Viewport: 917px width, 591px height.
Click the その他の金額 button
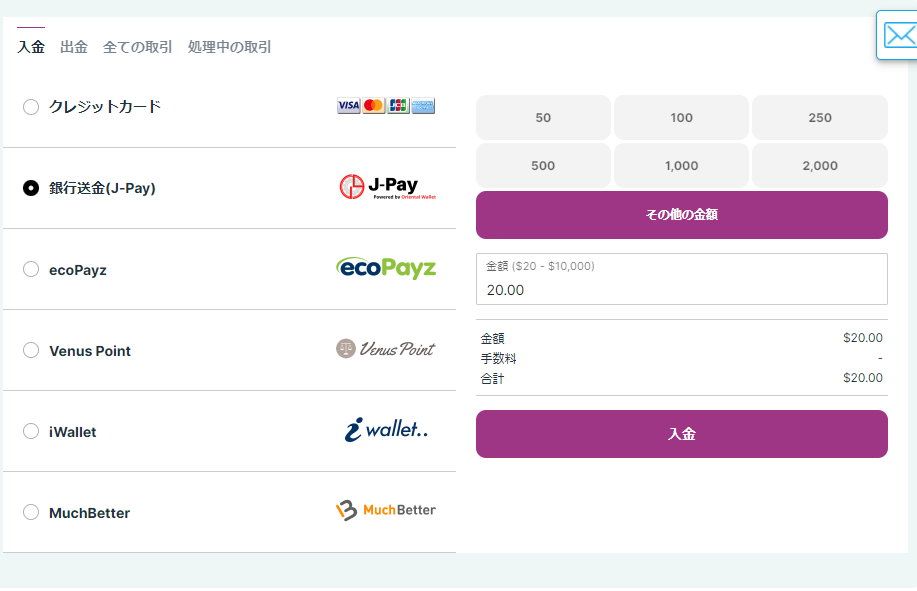(681, 215)
